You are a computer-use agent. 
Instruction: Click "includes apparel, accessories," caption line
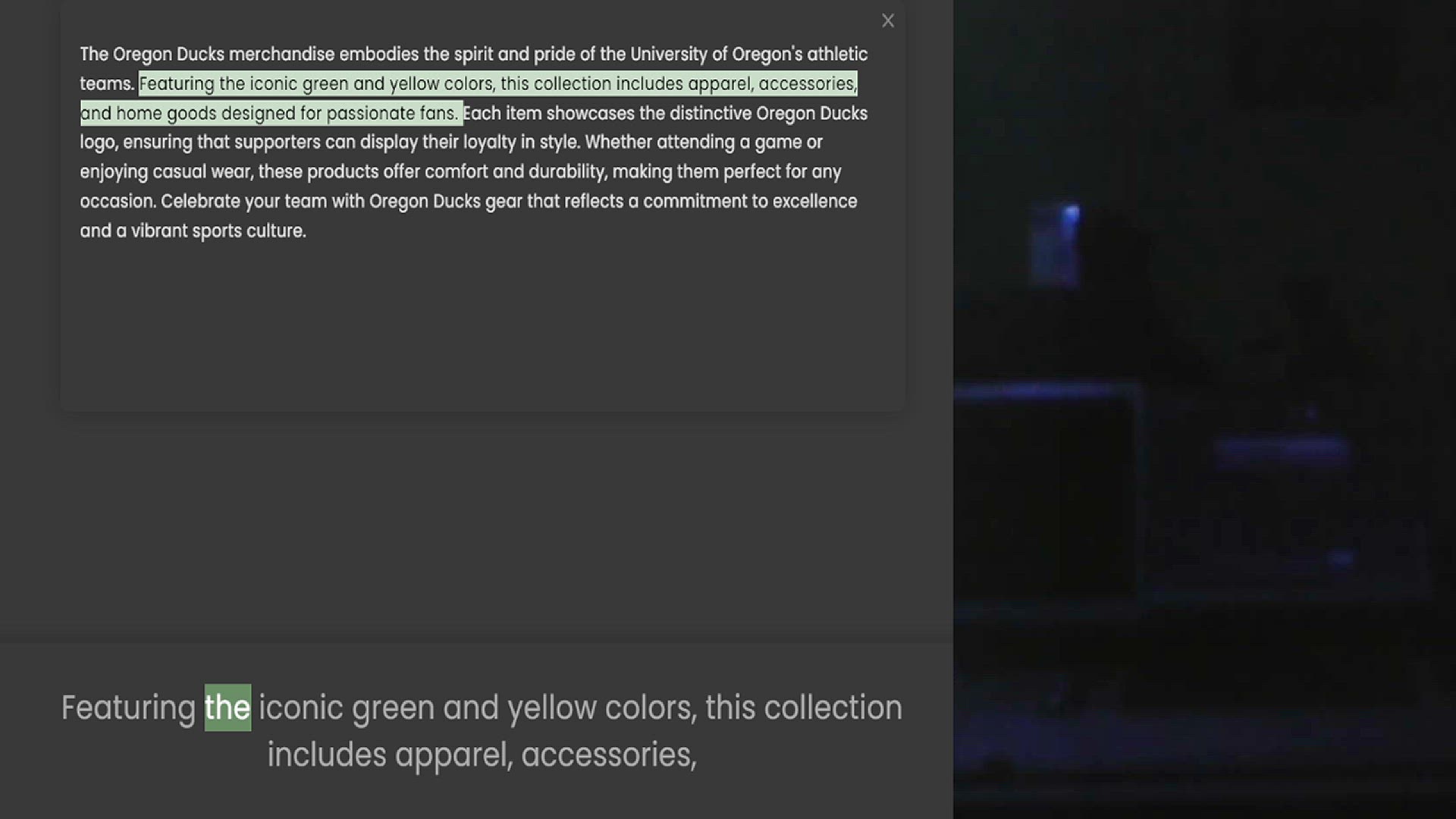[482, 755]
